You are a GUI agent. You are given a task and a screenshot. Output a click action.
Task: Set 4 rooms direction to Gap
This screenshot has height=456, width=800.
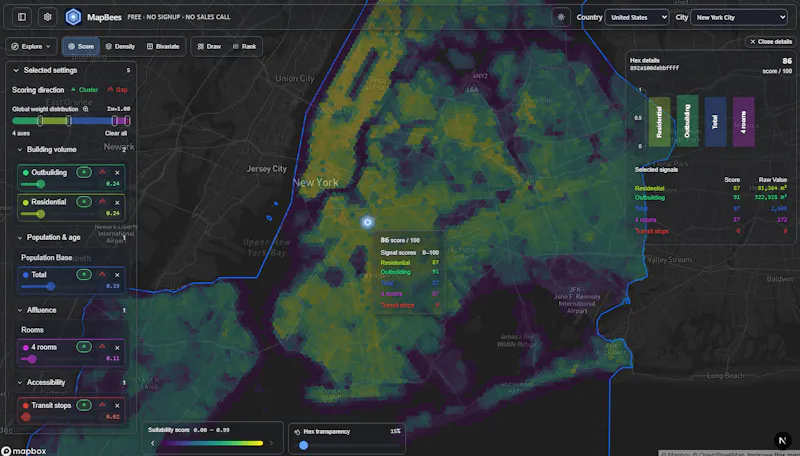(x=103, y=347)
